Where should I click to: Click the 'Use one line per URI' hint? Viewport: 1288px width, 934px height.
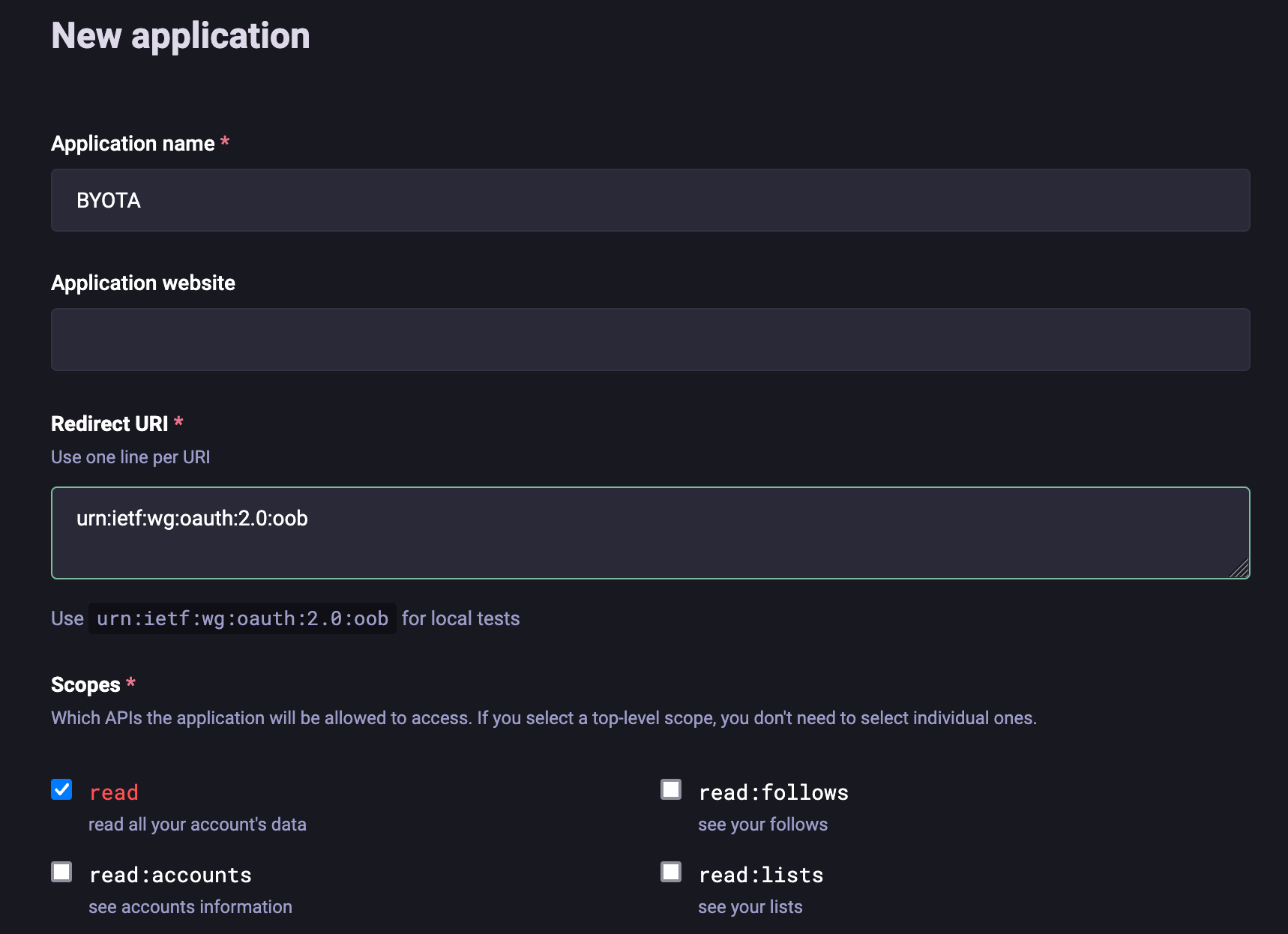pyautogui.click(x=130, y=457)
